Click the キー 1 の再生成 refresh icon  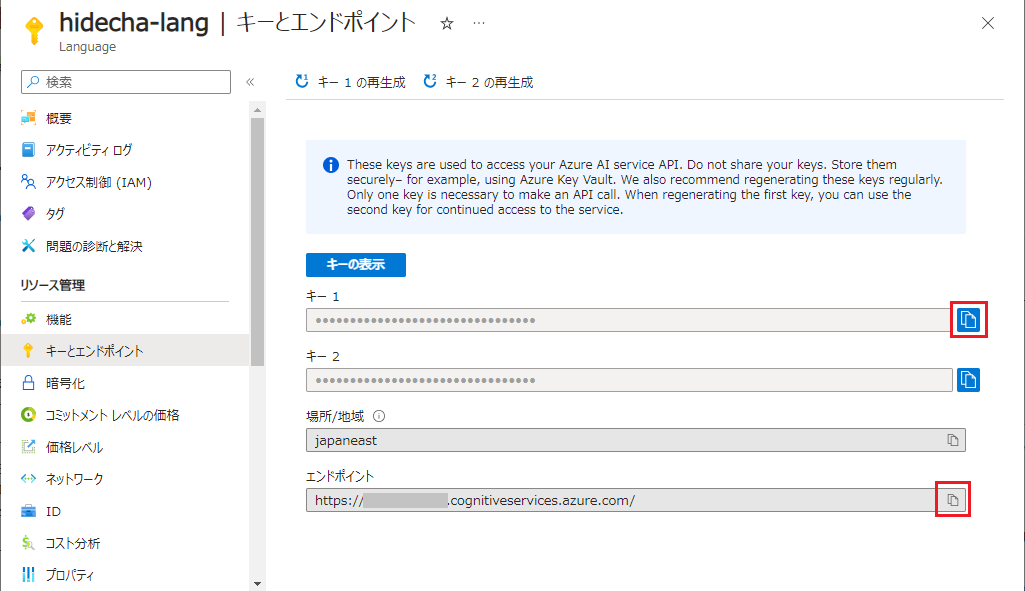(x=301, y=82)
